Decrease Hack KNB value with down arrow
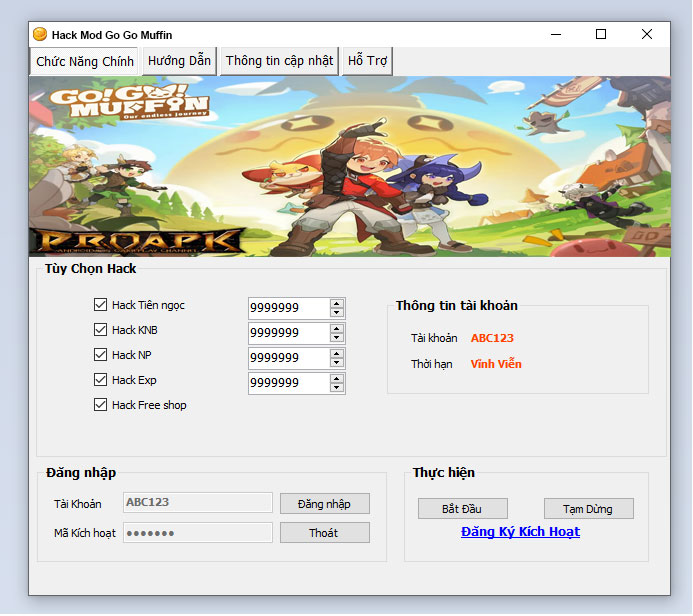The height and width of the screenshot is (616, 693). click(337, 338)
